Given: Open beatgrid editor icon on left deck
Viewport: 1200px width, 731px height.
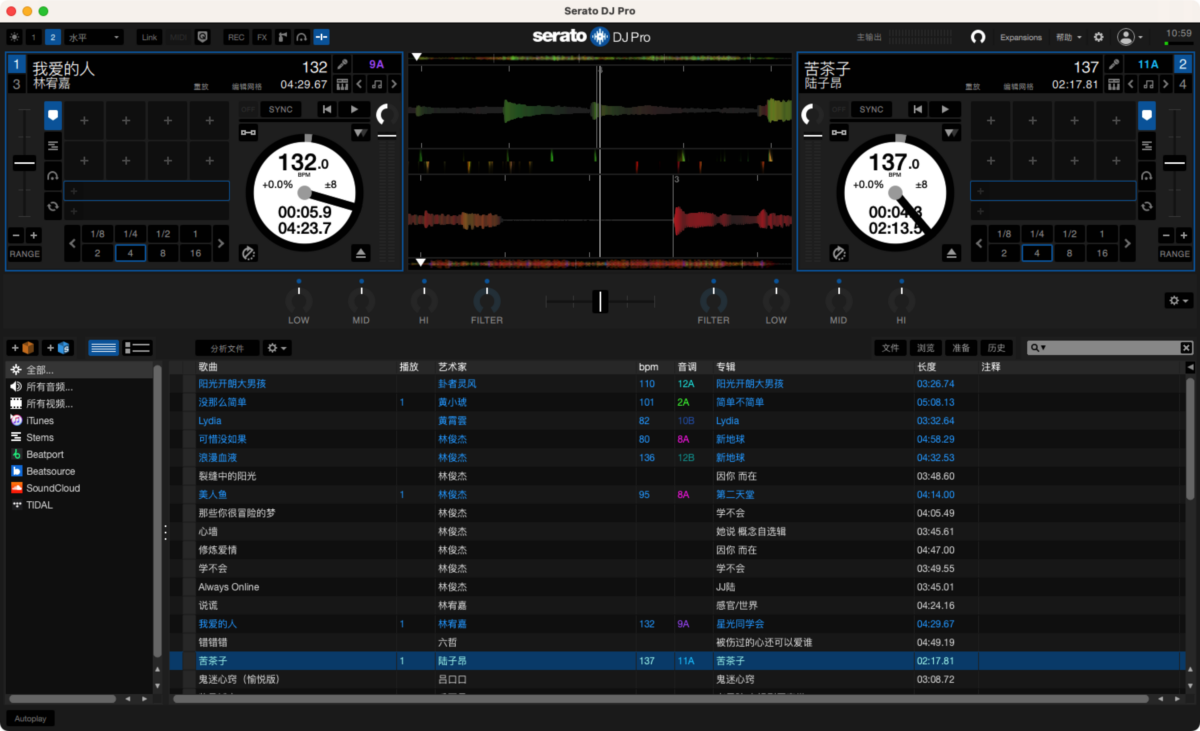Looking at the screenshot, I should (x=342, y=84).
